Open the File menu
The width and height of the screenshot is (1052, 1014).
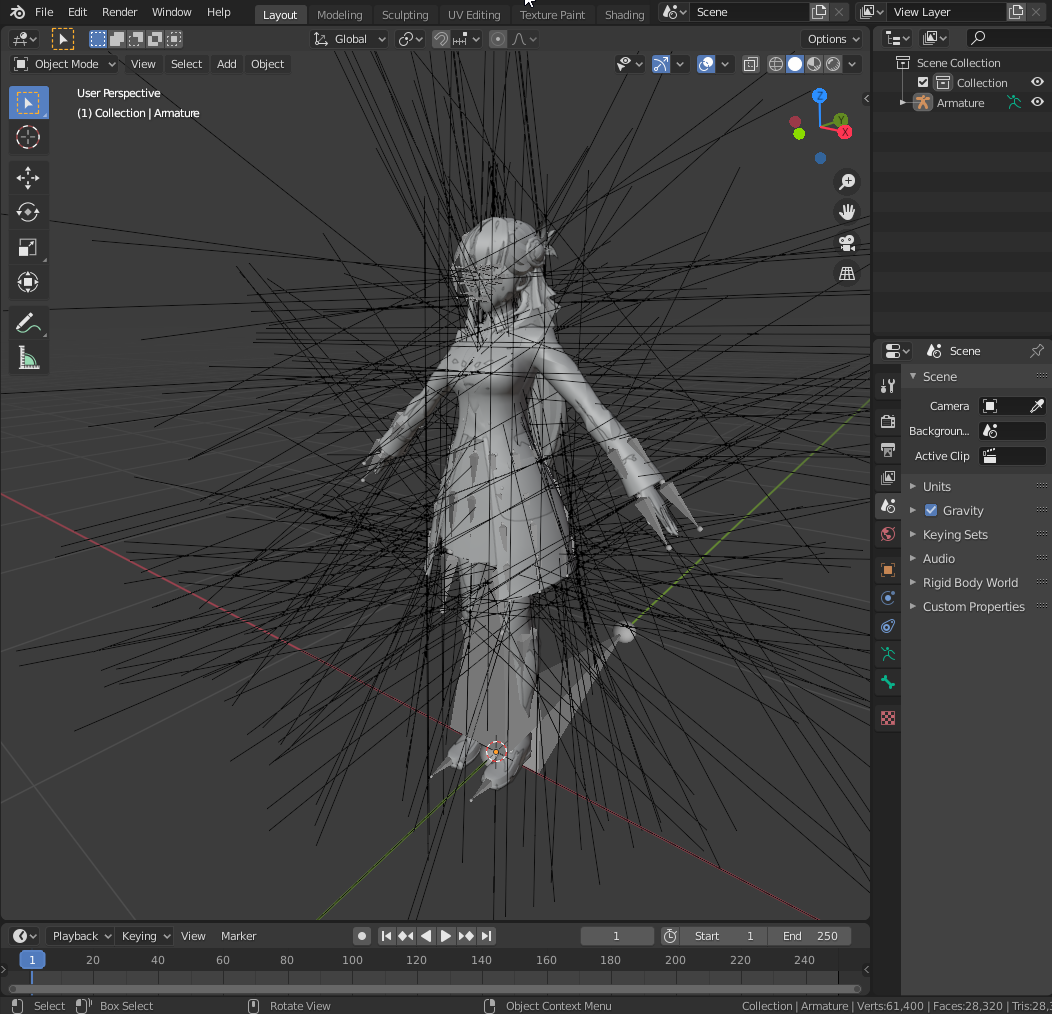pyautogui.click(x=44, y=12)
